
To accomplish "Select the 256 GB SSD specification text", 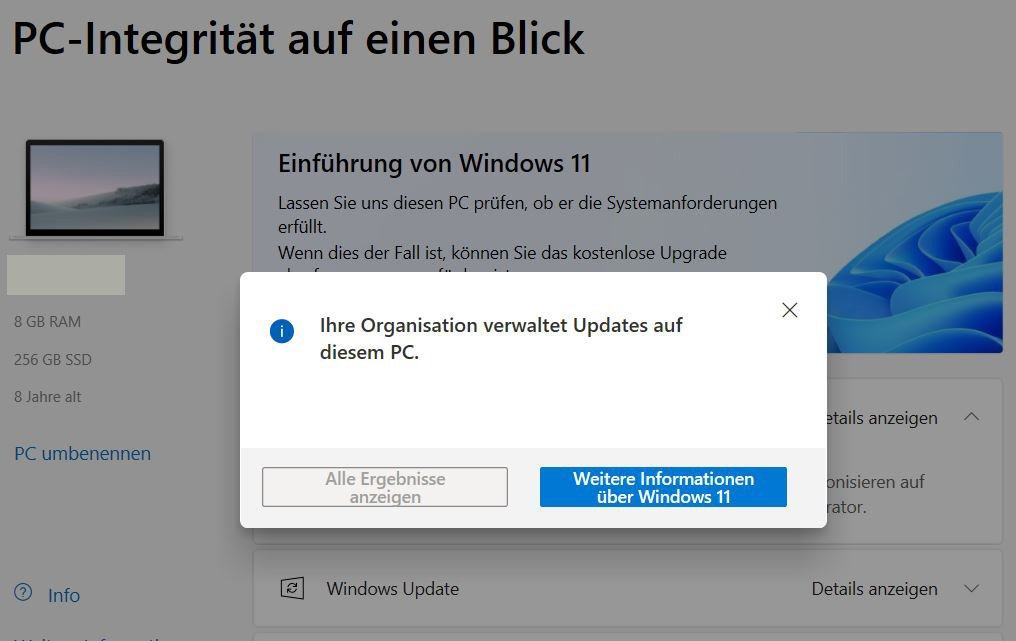I will click(52, 359).
